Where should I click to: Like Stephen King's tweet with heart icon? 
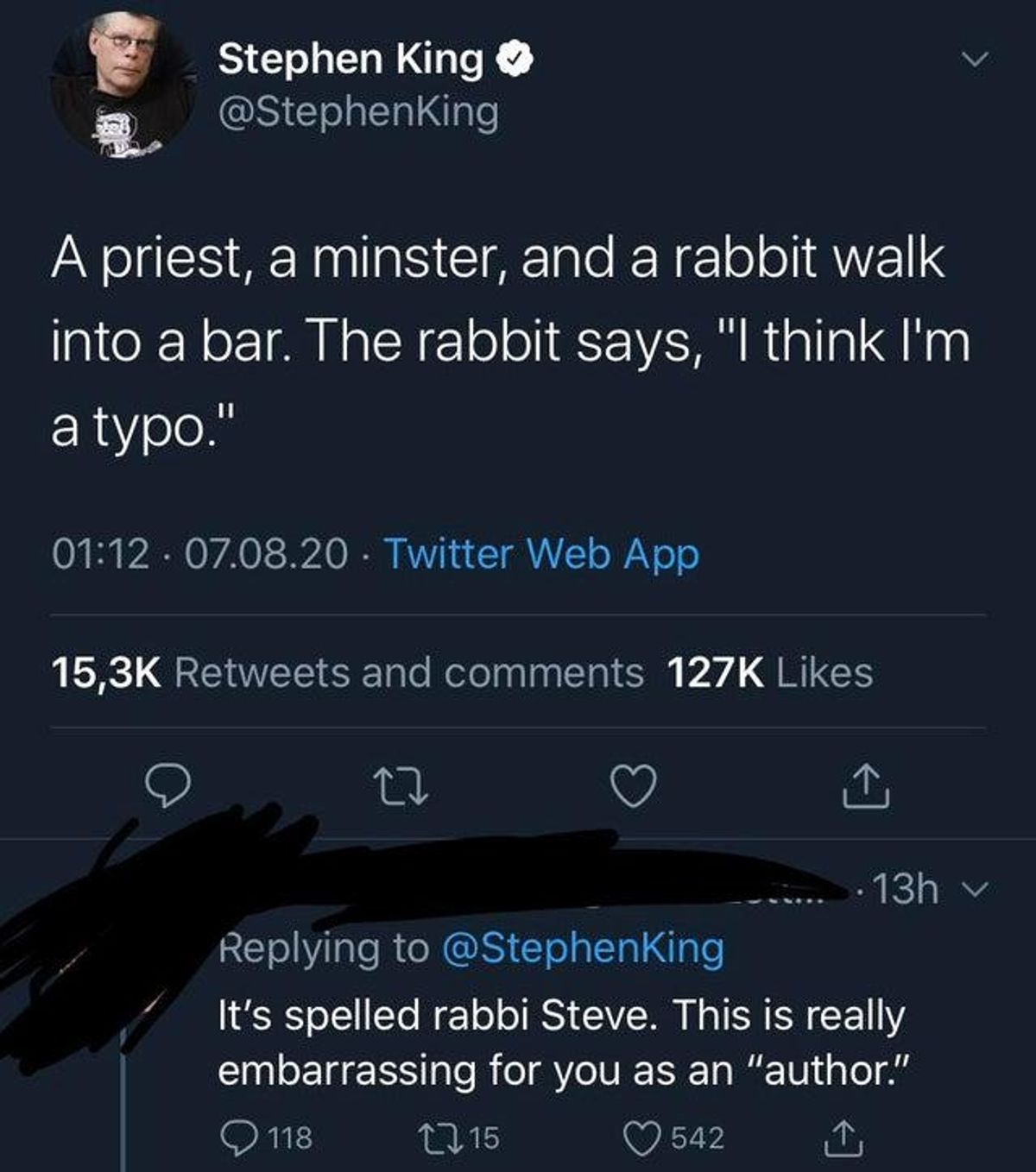point(634,786)
